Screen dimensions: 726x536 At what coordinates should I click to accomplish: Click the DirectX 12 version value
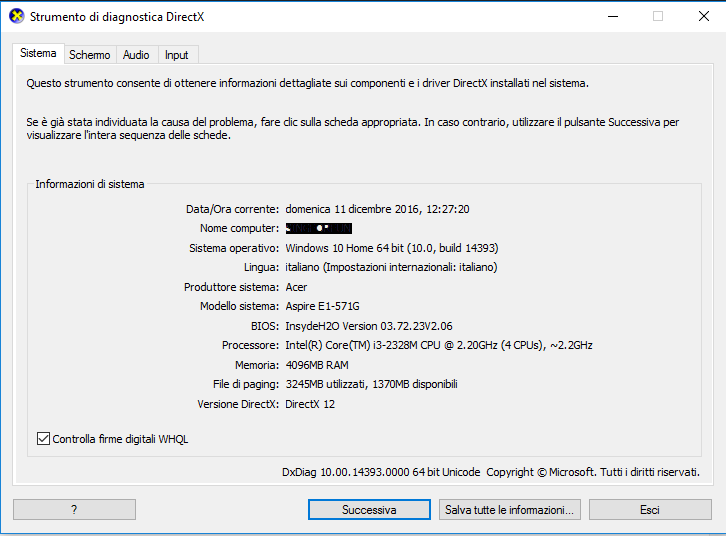[x=310, y=404]
